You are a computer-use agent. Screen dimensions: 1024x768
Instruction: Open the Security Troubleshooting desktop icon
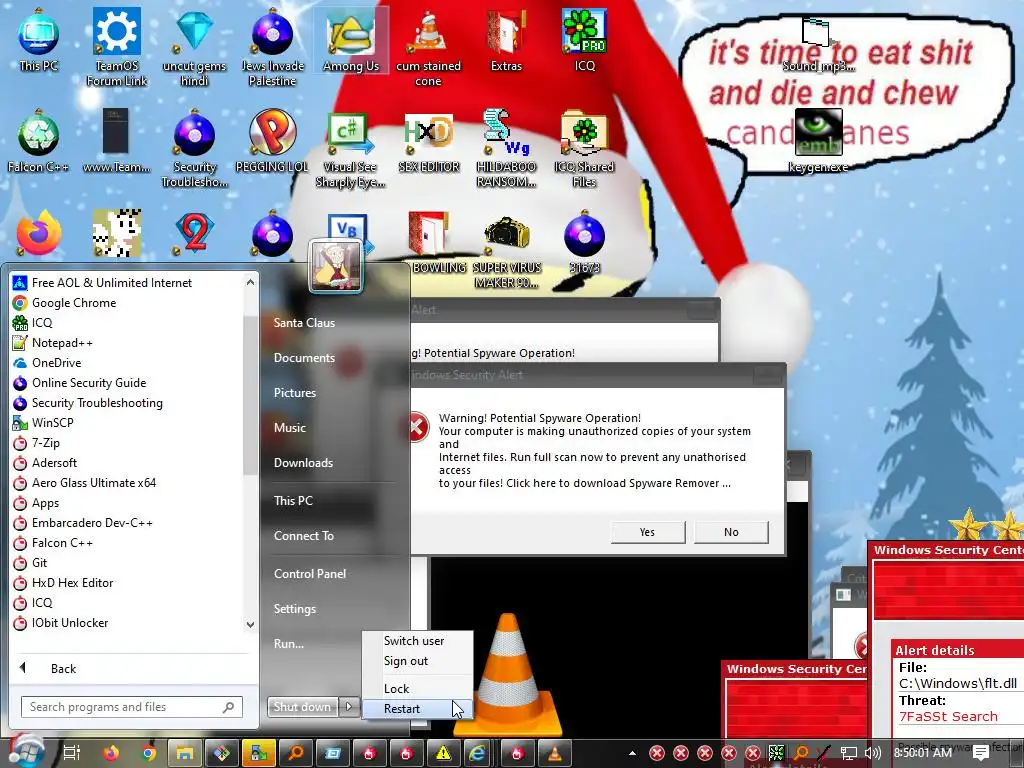194,148
